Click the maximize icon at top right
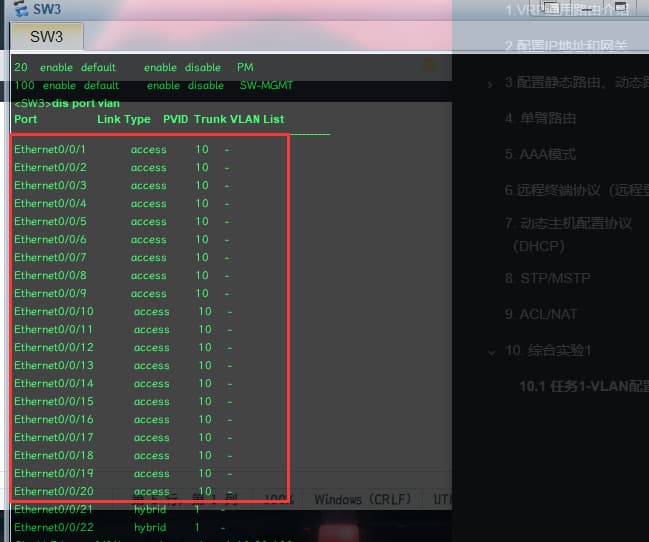The width and height of the screenshot is (649, 542). (x=621, y=8)
